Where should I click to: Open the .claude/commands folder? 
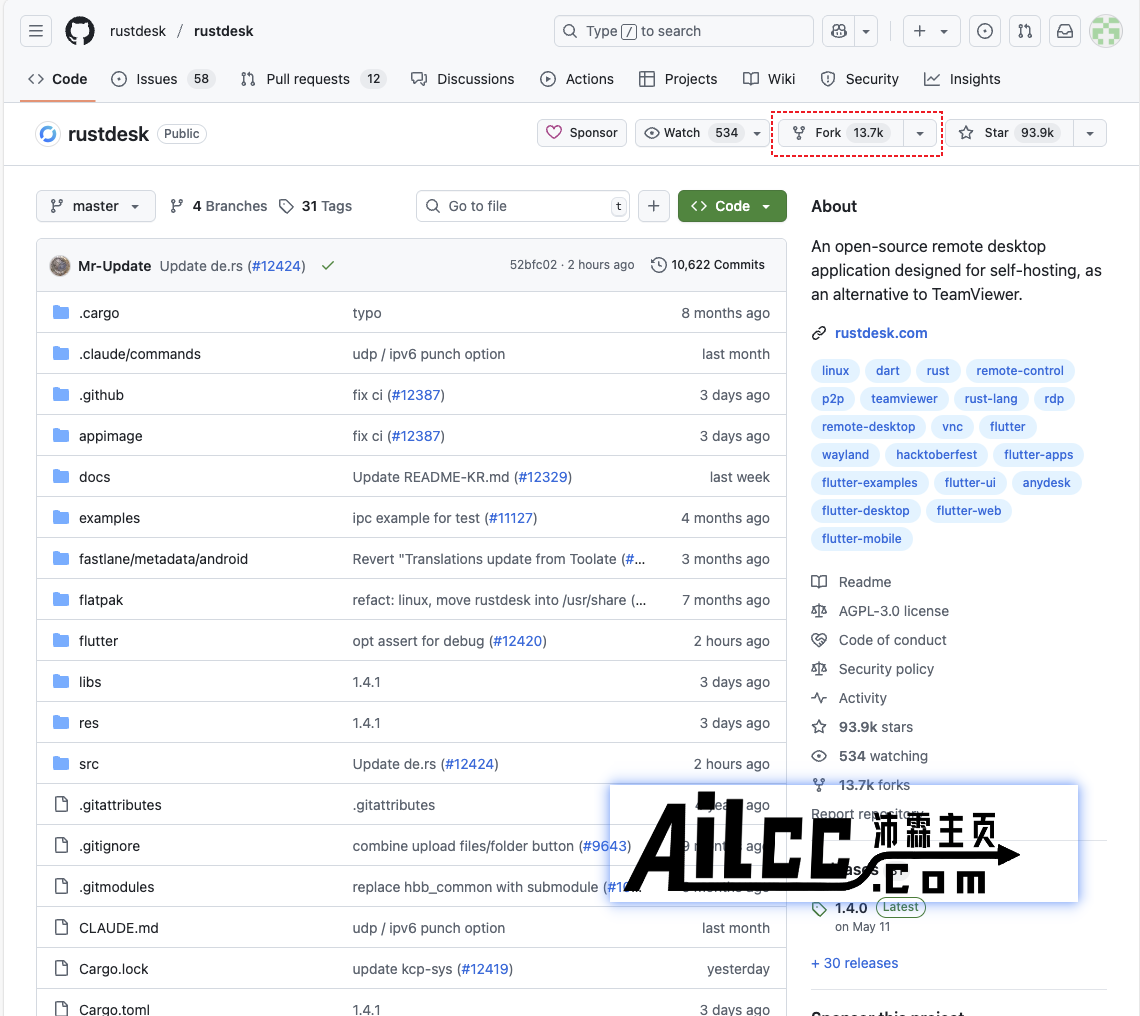tap(140, 354)
